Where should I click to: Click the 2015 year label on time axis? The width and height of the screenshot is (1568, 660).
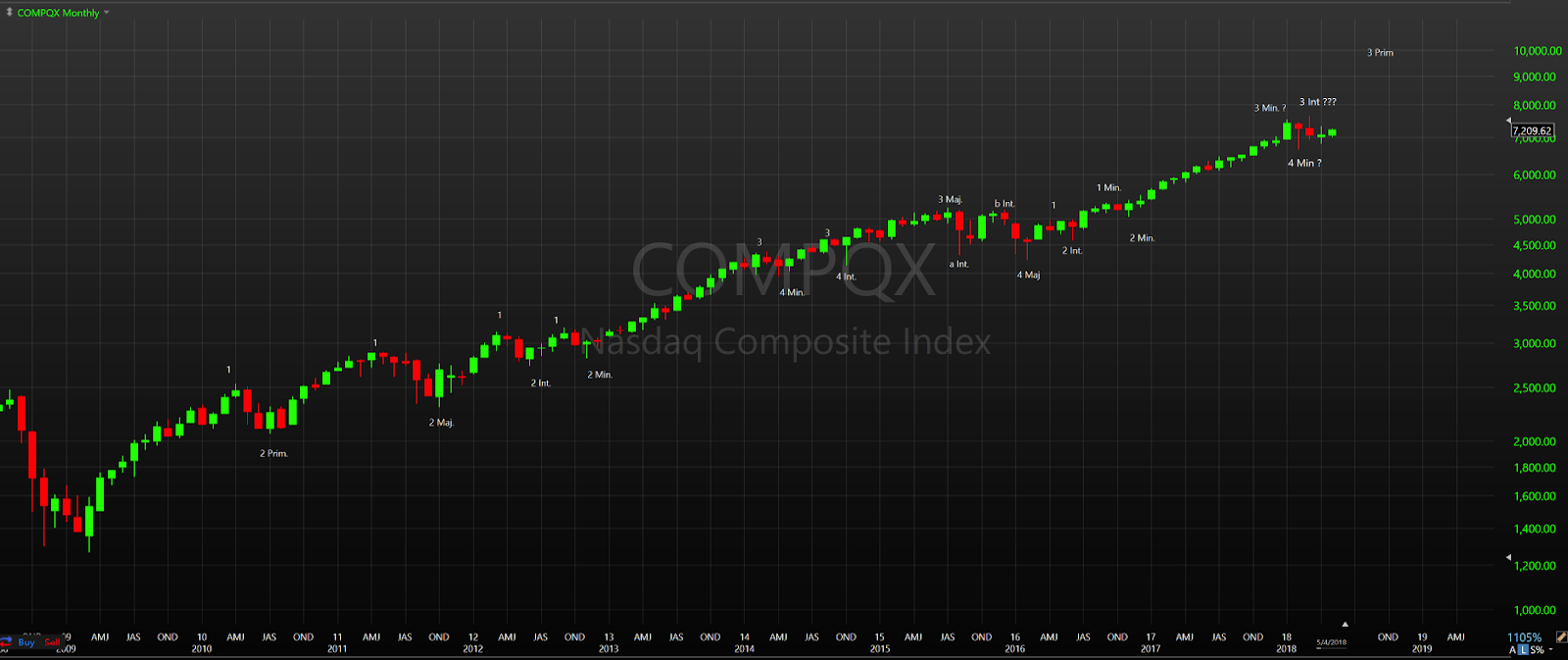coord(880,648)
